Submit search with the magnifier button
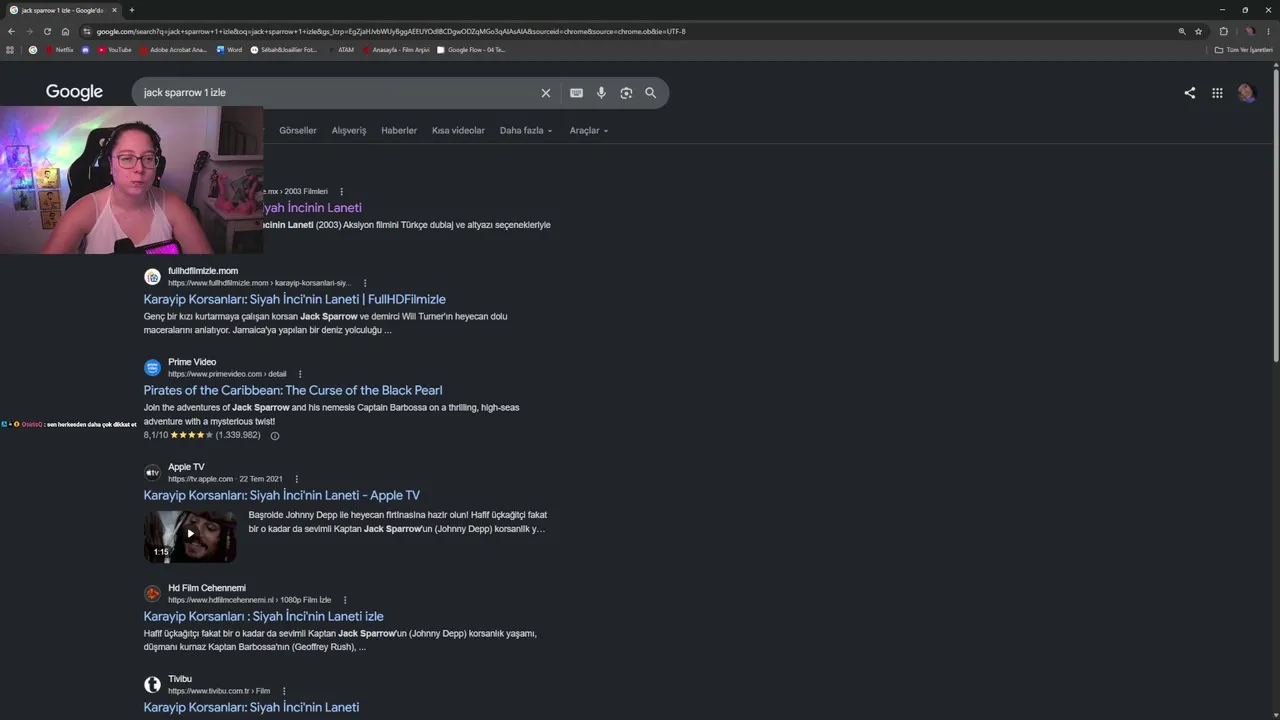Screen dimensions: 1280x720 click(650, 93)
